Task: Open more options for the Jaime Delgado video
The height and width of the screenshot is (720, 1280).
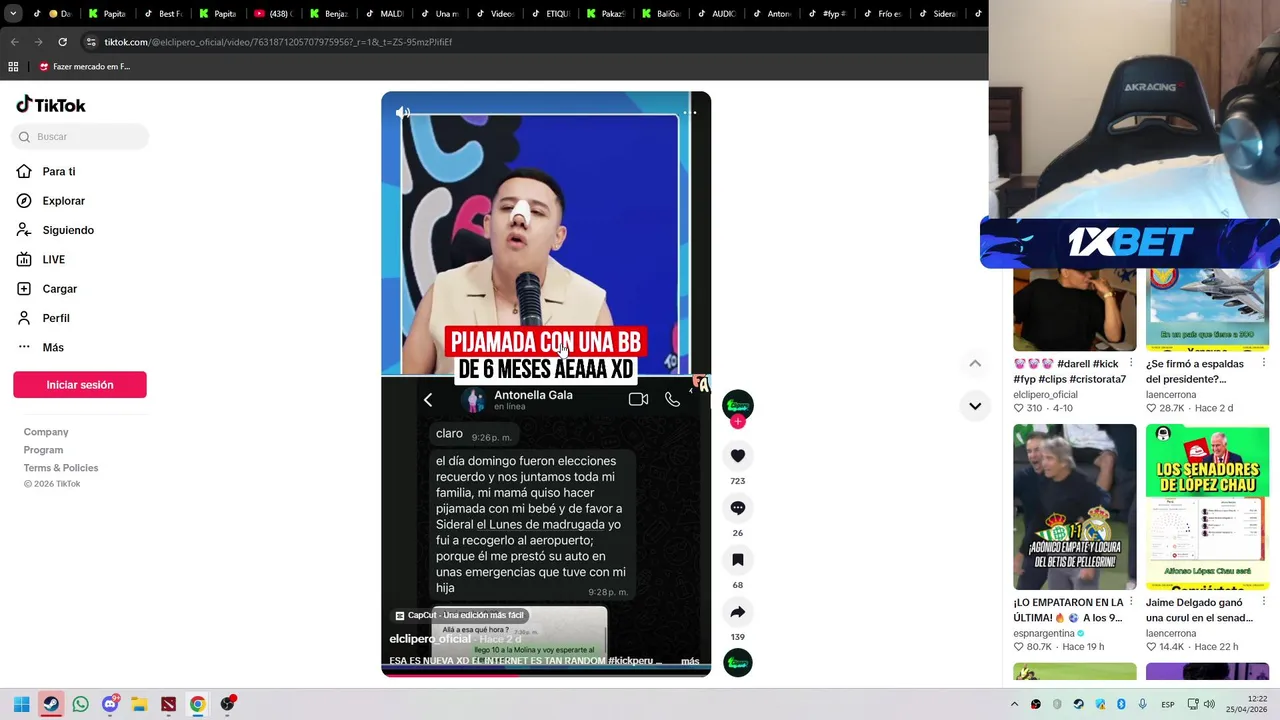Action: (1264, 602)
